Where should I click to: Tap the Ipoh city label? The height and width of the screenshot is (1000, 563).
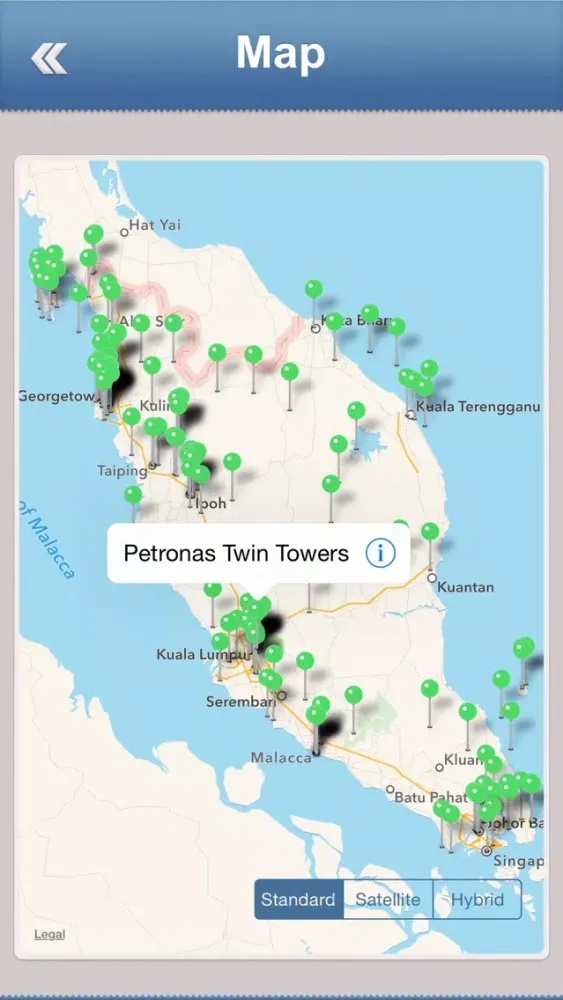212,503
